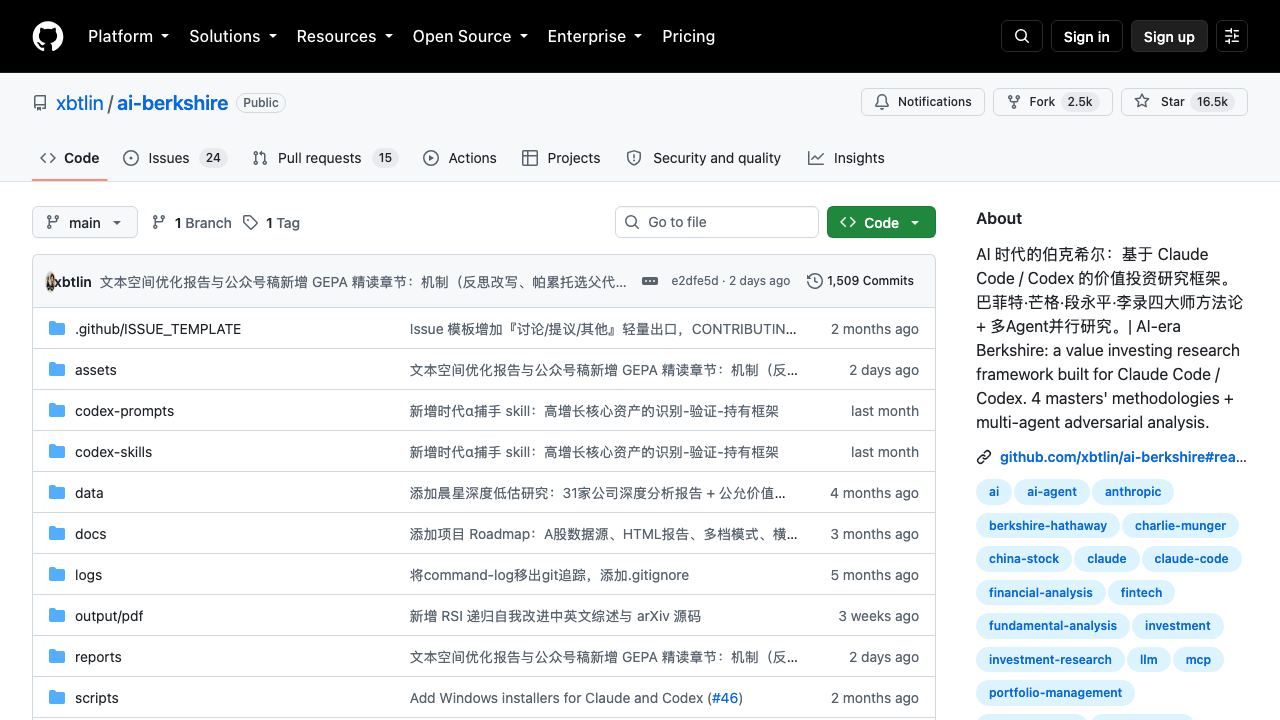Screen dimensions: 1280x720
Task: Select the portfolio-management topic tag
Action: tap(1055, 693)
